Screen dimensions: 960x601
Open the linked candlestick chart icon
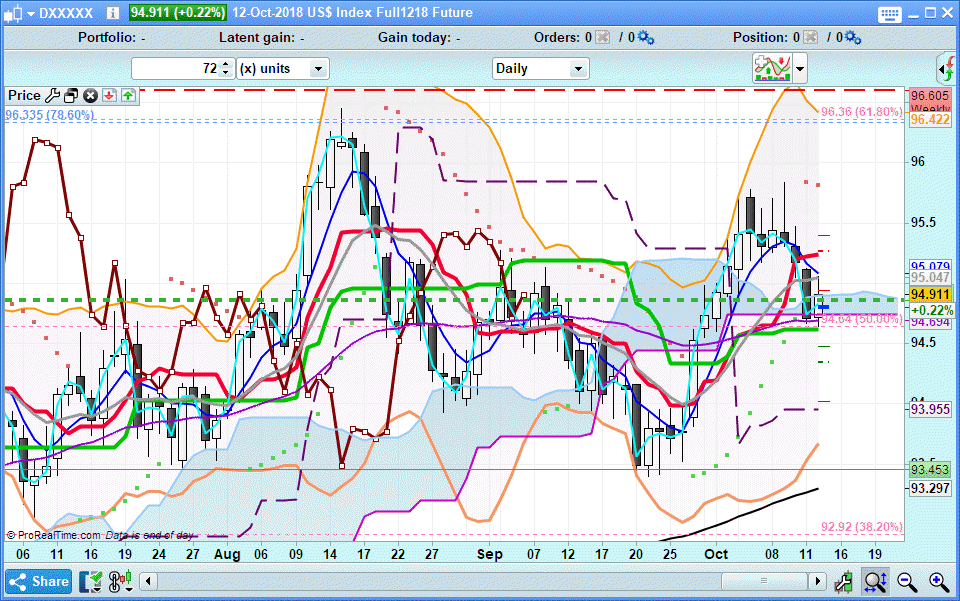click(120, 581)
